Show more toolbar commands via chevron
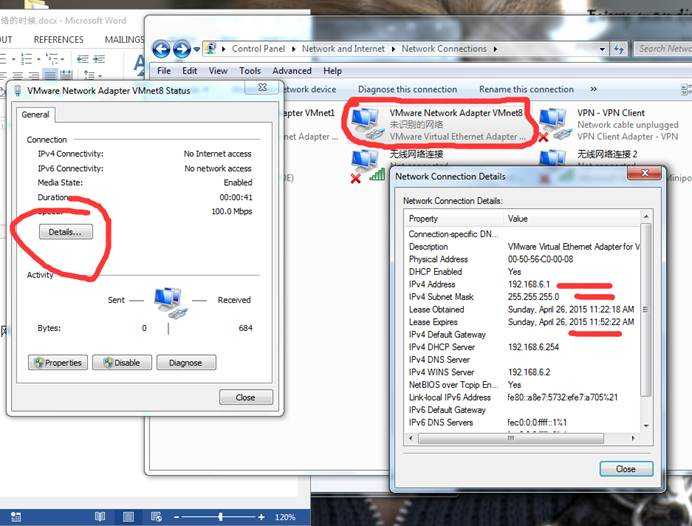The image size is (692, 526). click(x=594, y=89)
